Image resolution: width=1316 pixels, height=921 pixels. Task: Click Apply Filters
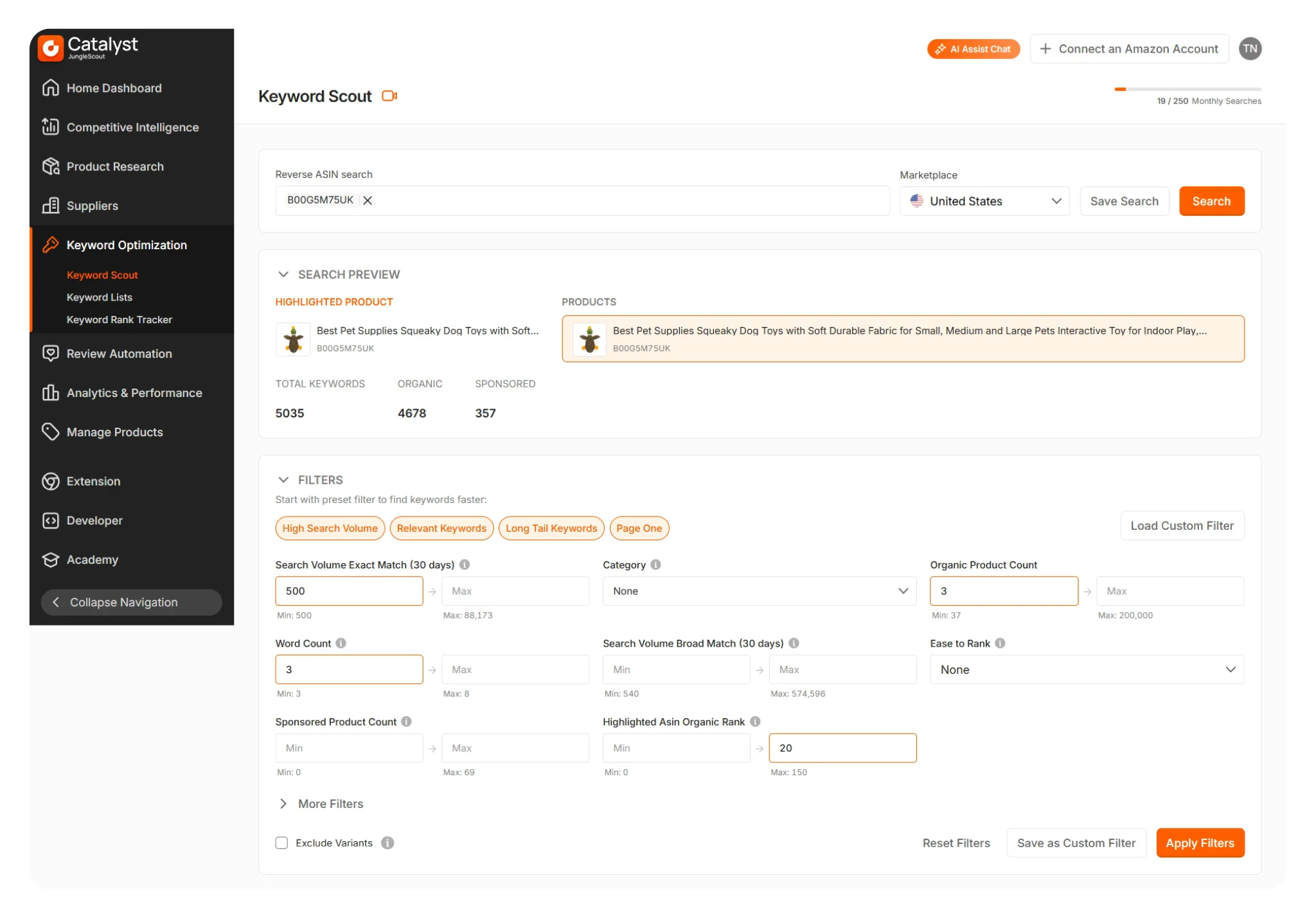click(1200, 843)
